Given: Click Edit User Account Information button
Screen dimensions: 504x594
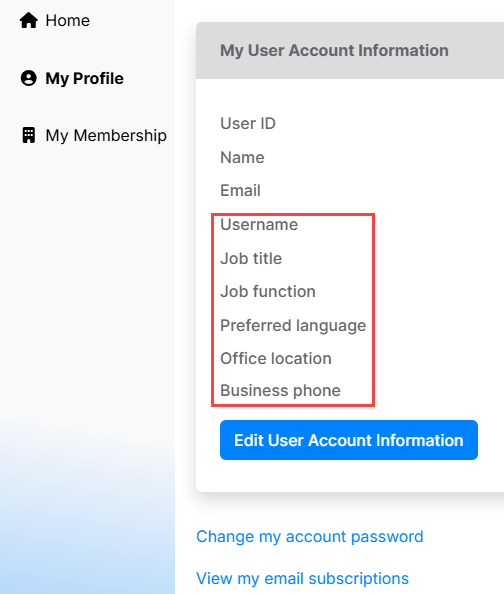Looking at the screenshot, I should [349, 440].
